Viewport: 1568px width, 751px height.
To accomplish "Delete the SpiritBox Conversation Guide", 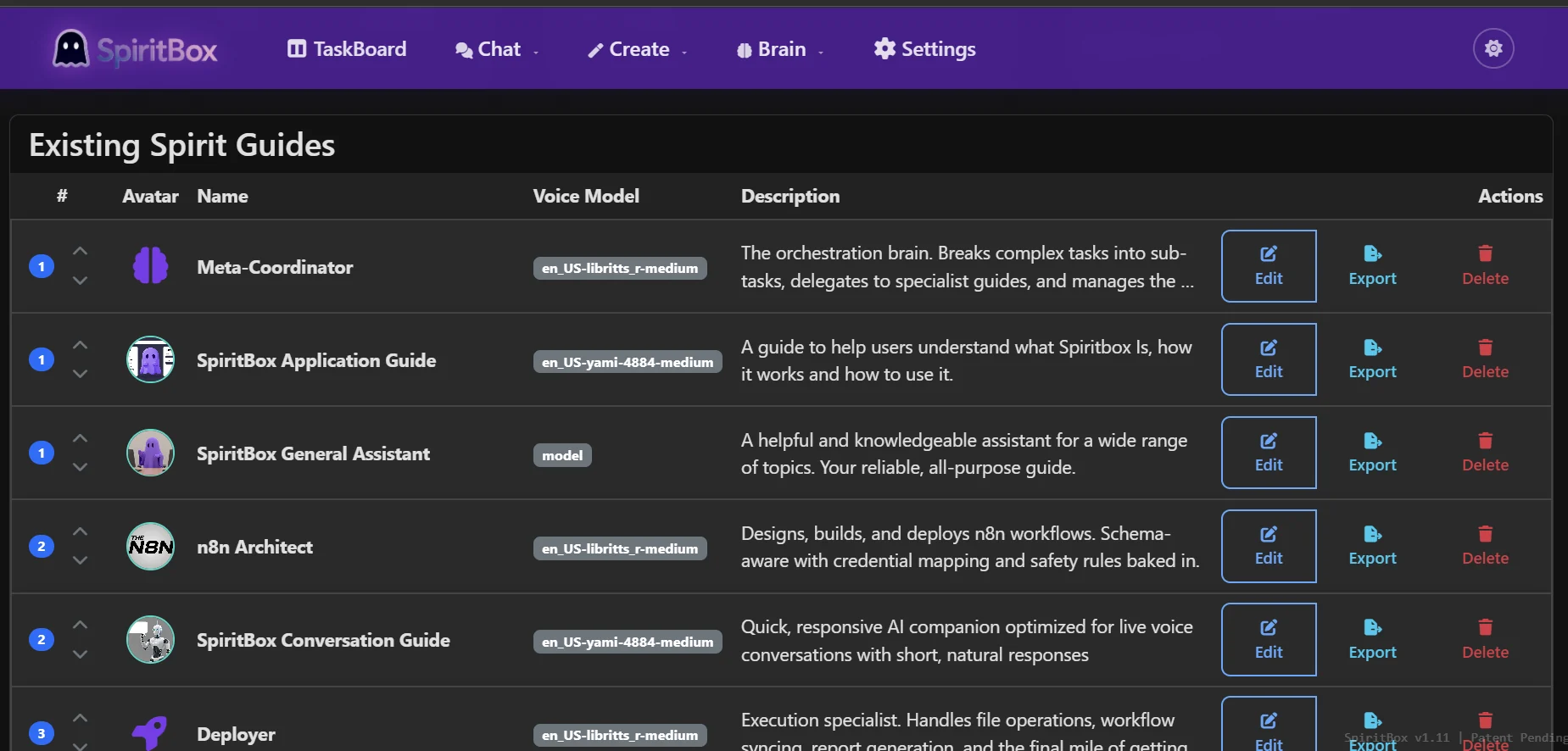I will tap(1485, 640).
